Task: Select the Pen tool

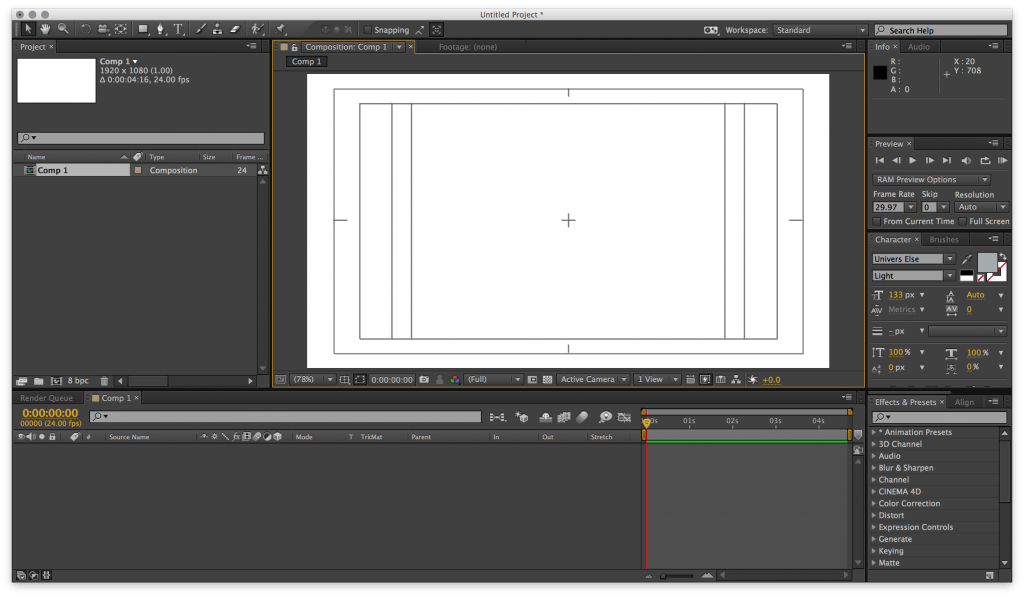Action: pyautogui.click(x=160, y=29)
